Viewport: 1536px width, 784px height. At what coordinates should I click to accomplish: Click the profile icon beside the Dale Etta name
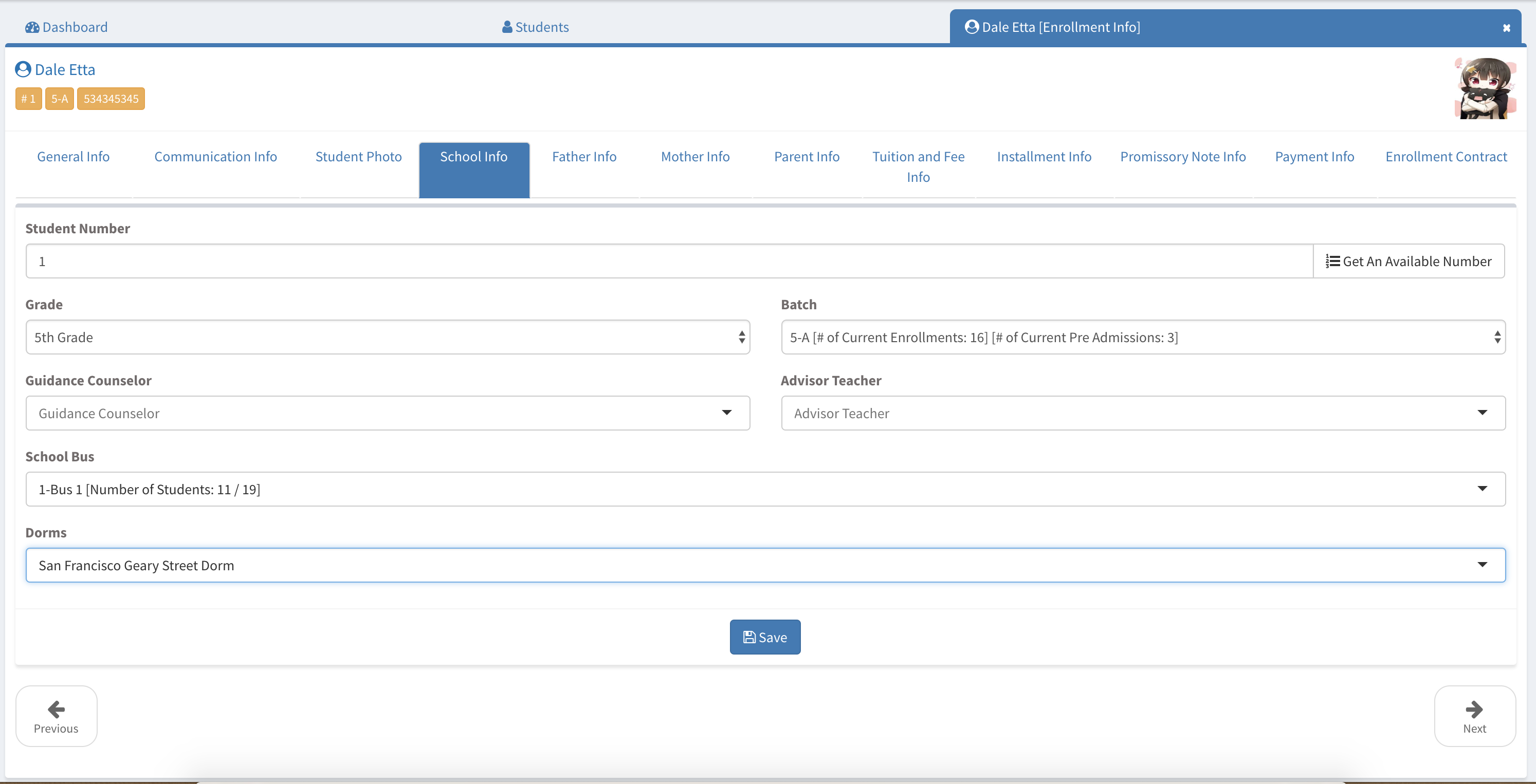(x=23, y=69)
